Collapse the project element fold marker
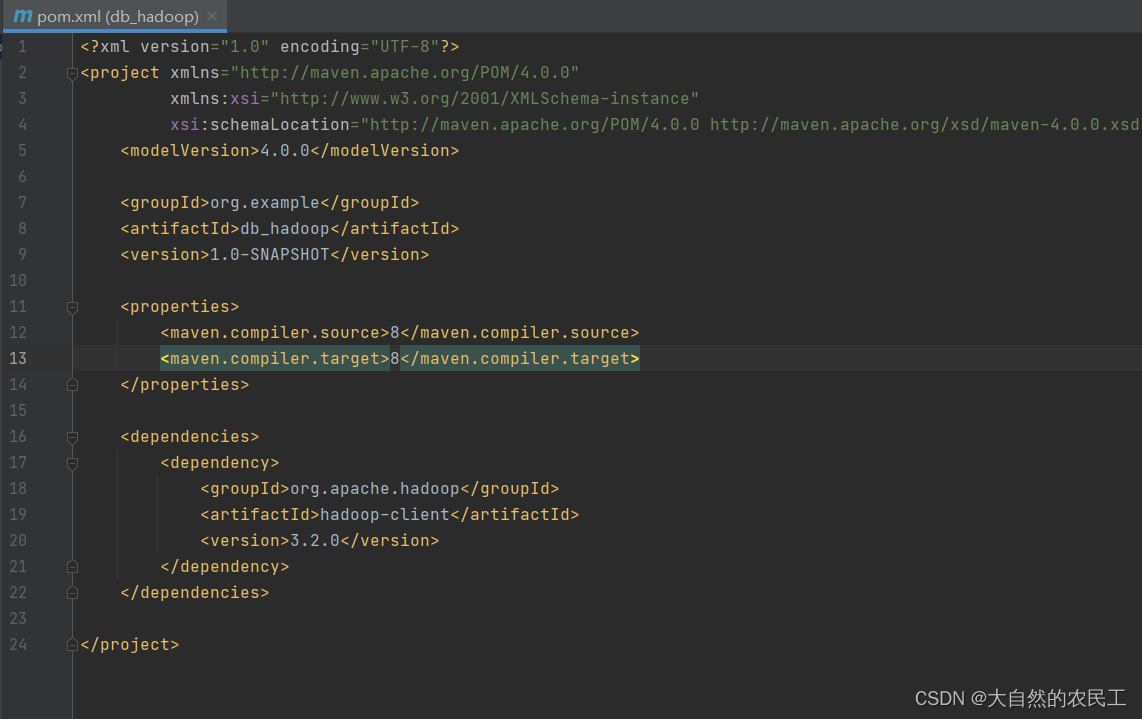This screenshot has width=1142, height=719. click(72, 73)
